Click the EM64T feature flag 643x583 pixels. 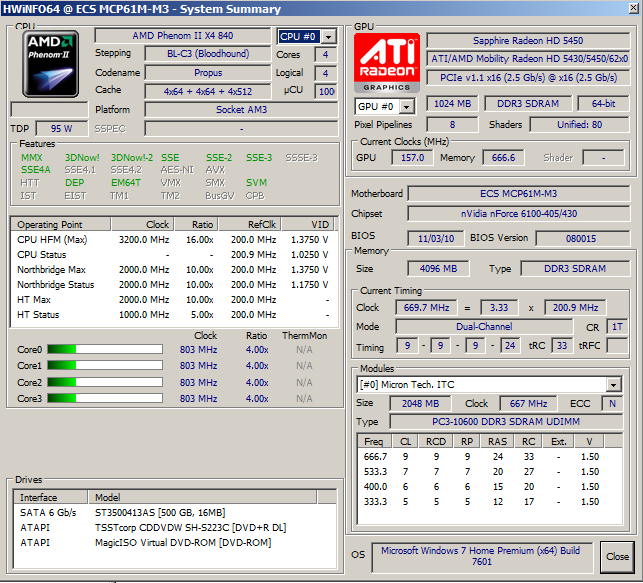click(125, 183)
